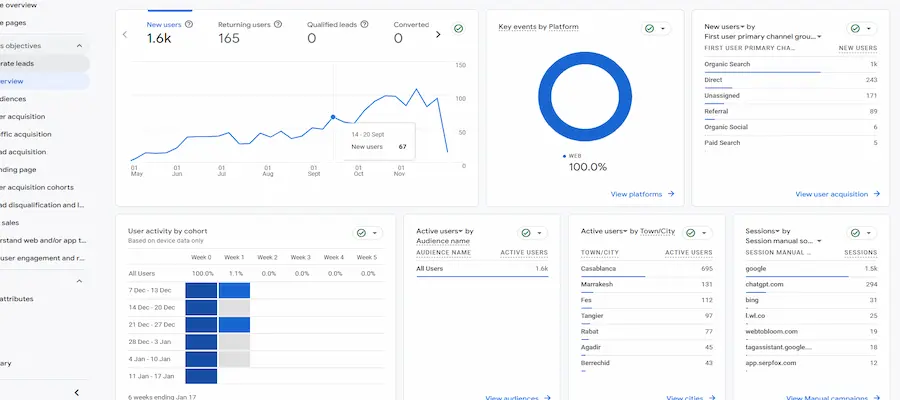Click green check status on User activity cohort card
Screen dimensions: 900x400
(x=362, y=233)
